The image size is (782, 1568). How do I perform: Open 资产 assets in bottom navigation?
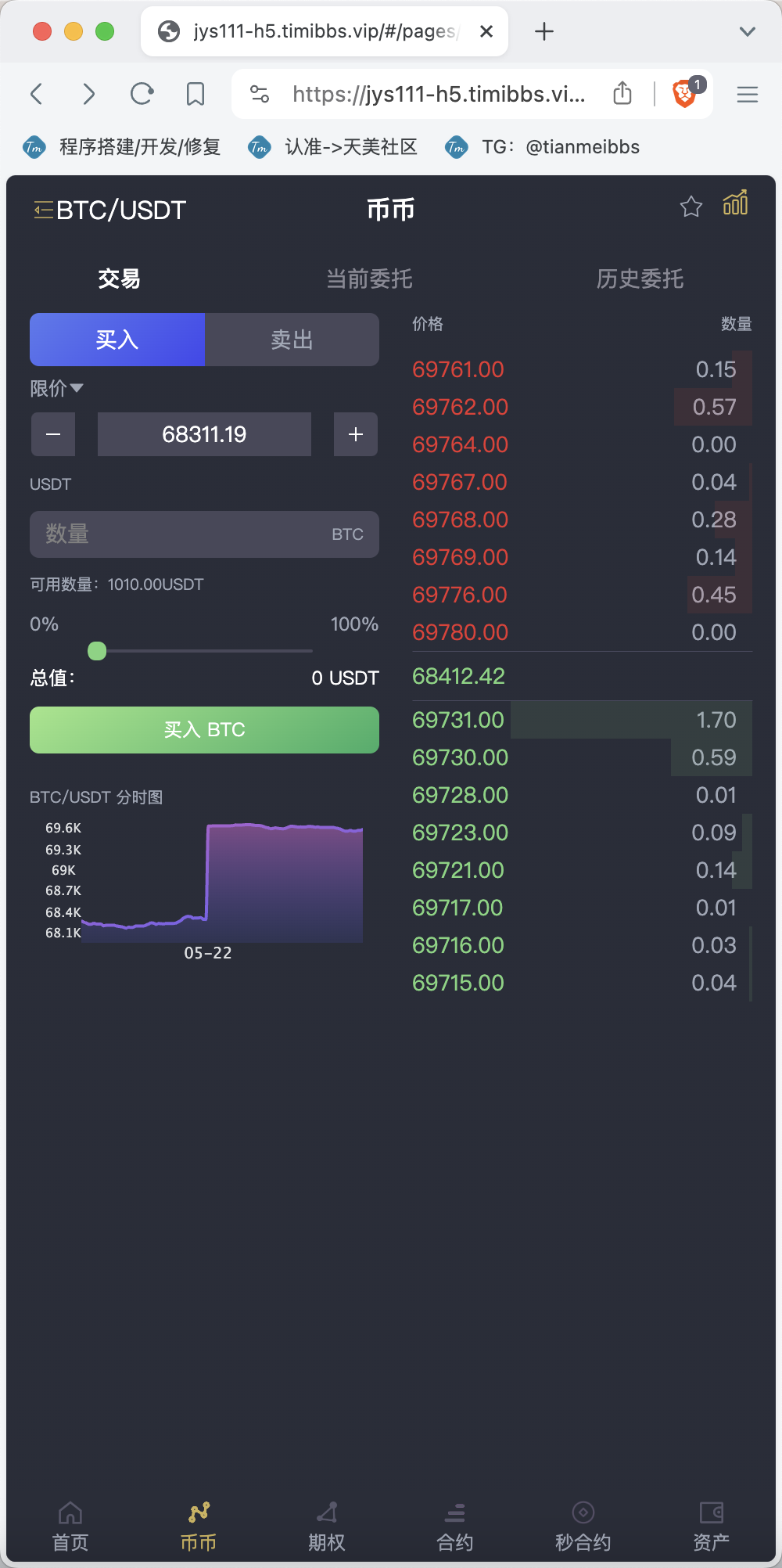click(x=712, y=1526)
